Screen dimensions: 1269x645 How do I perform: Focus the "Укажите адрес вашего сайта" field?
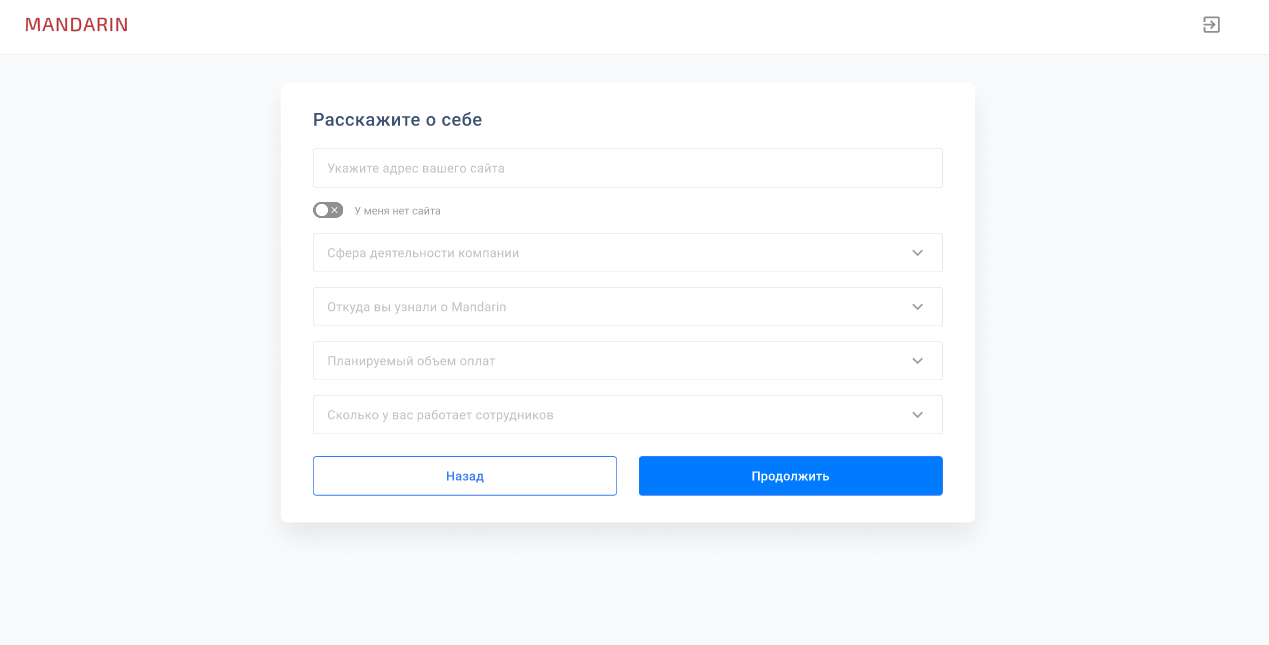pyautogui.click(x=627, y=168)
